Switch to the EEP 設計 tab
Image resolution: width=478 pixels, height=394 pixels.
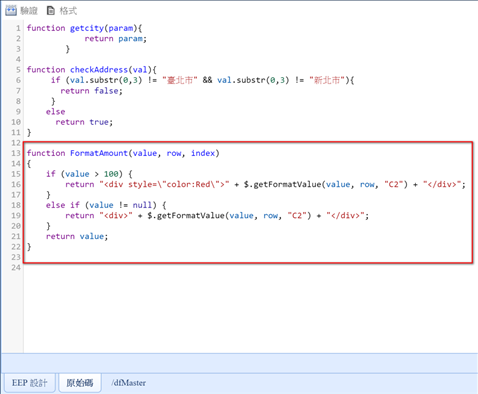pos(29,383)
